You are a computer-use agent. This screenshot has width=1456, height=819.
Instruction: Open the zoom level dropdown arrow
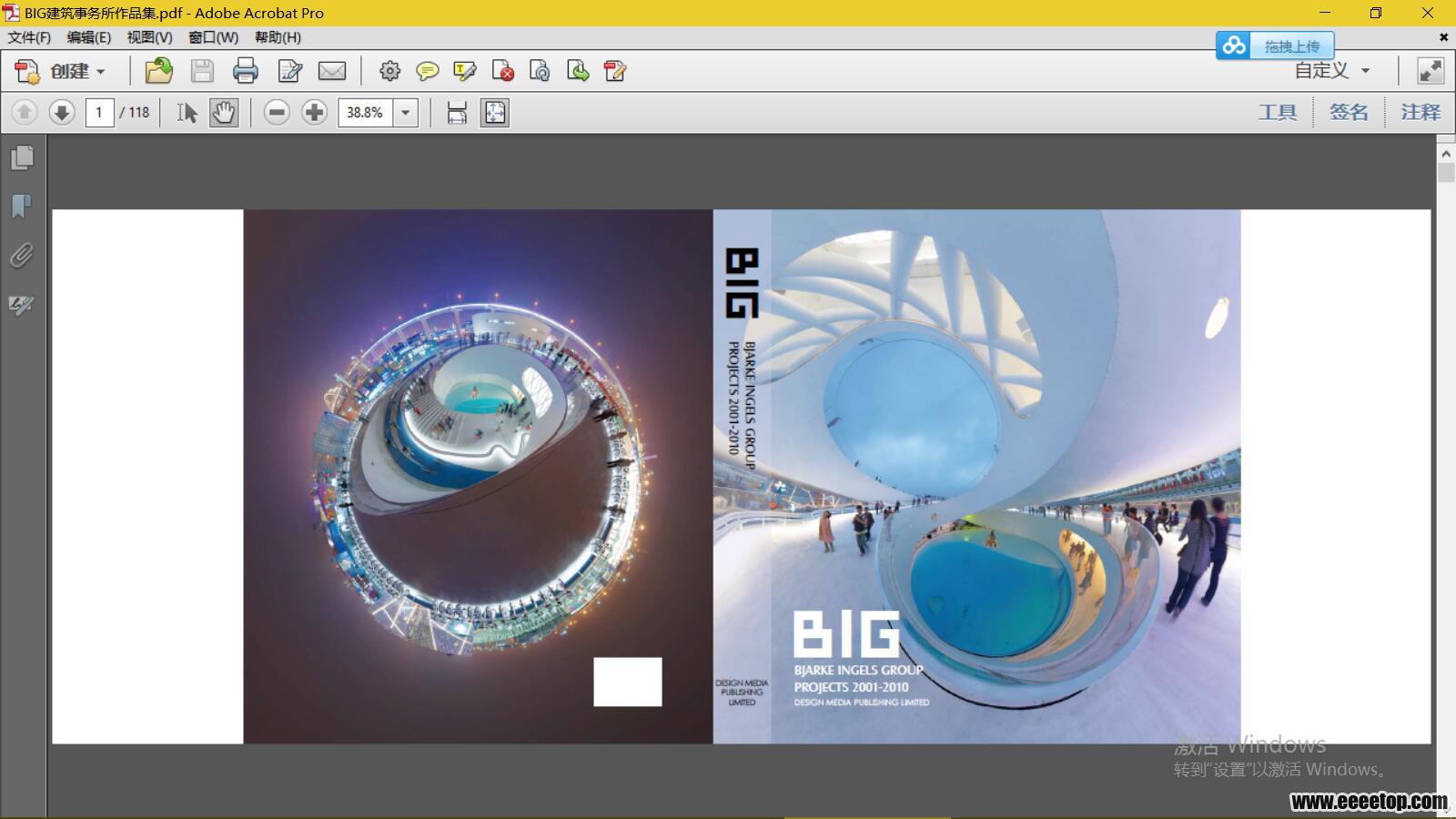405,112
